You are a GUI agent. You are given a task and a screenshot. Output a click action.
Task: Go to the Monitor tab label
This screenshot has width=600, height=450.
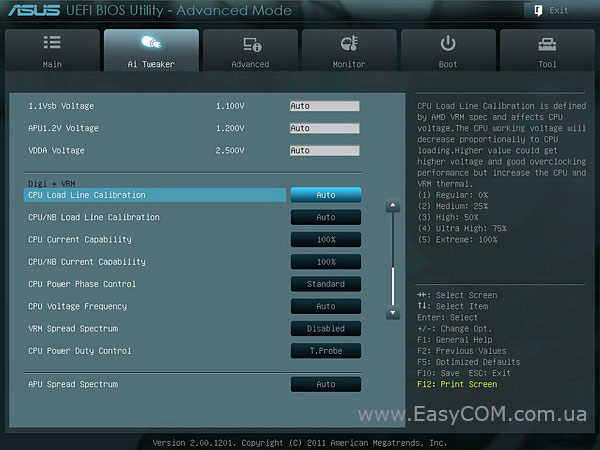349,64
